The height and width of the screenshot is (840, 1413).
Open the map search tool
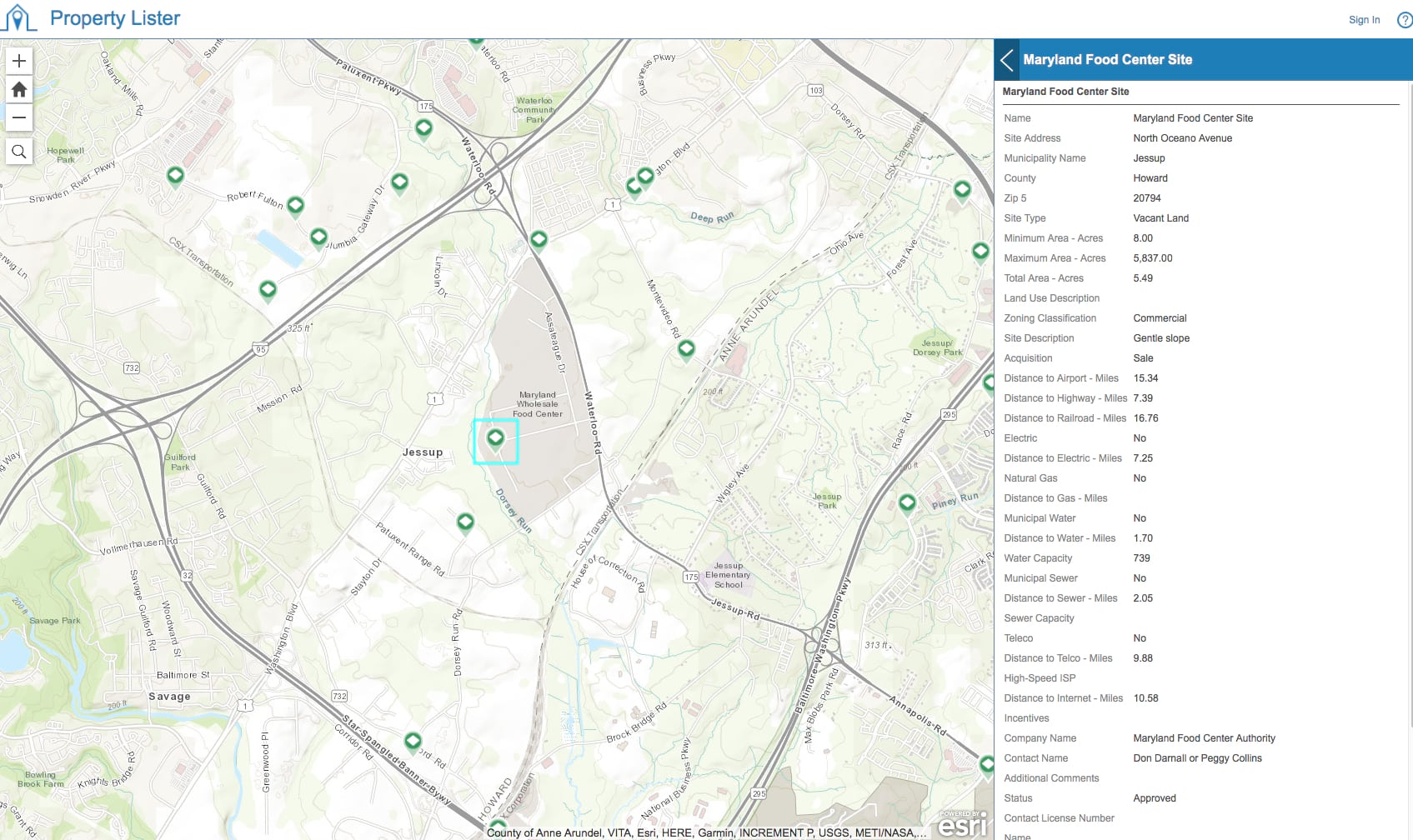click(19, 152)
